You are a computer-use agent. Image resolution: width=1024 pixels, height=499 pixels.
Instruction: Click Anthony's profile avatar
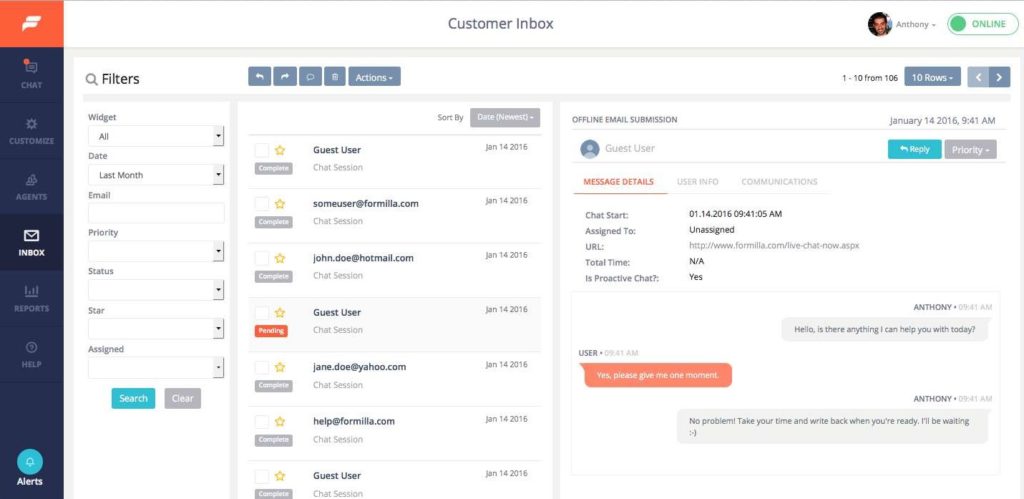[x=879, y=24]
